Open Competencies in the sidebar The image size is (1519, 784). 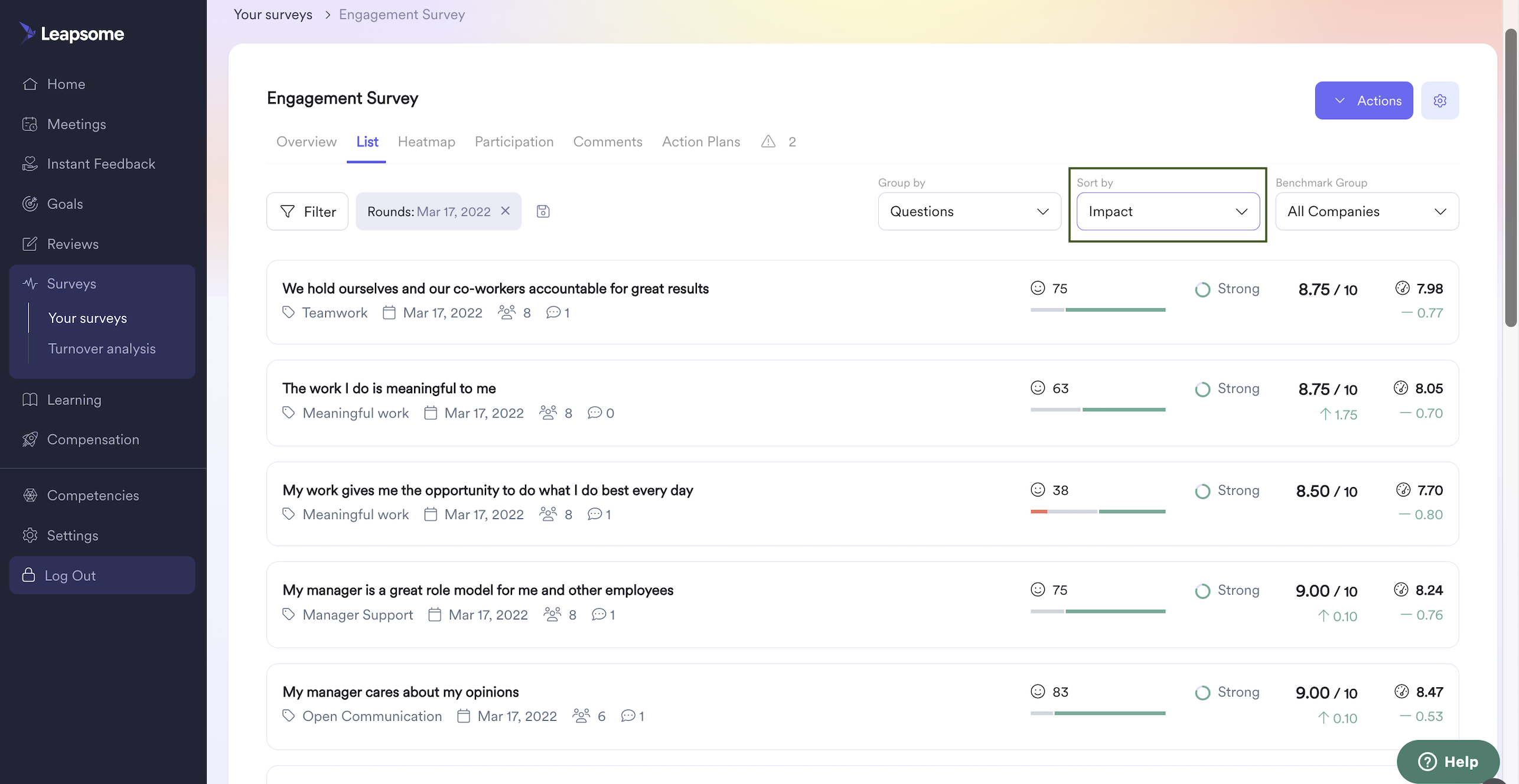coord(93,495)
